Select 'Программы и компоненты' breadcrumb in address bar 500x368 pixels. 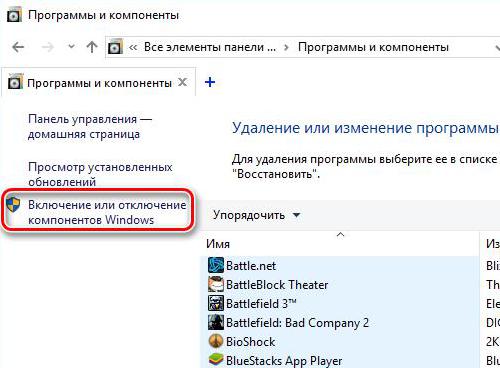pos(373,47)
